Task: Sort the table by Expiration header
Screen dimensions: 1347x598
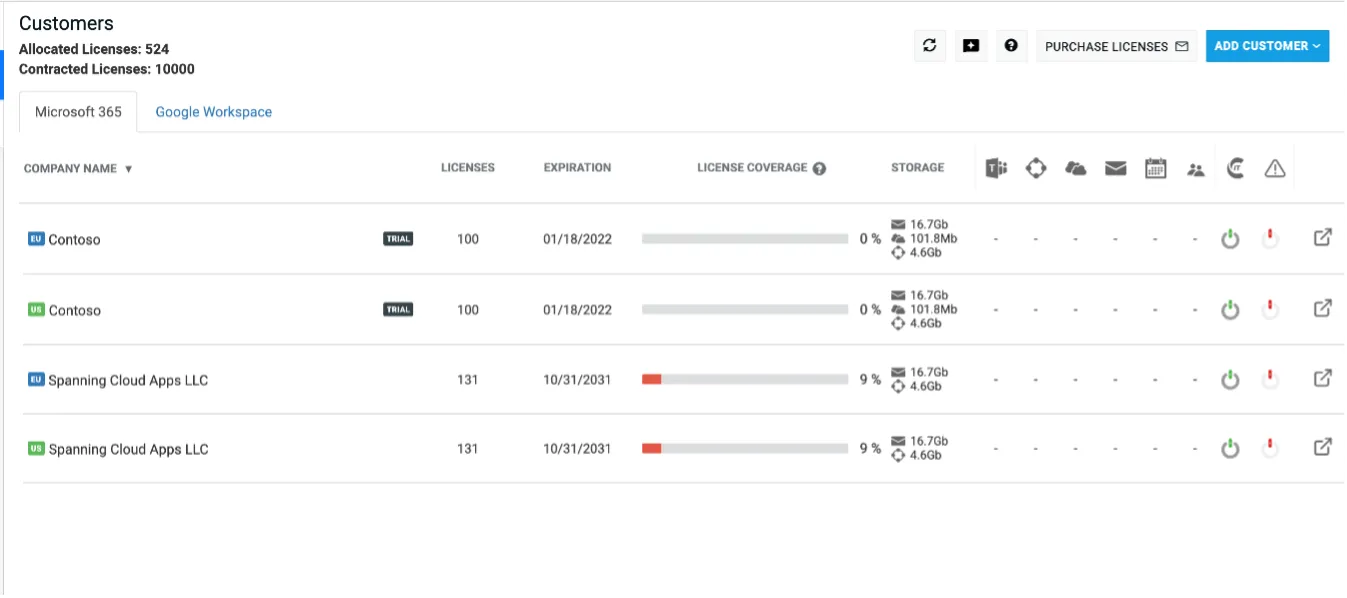Action: click(x=577, y=168)
